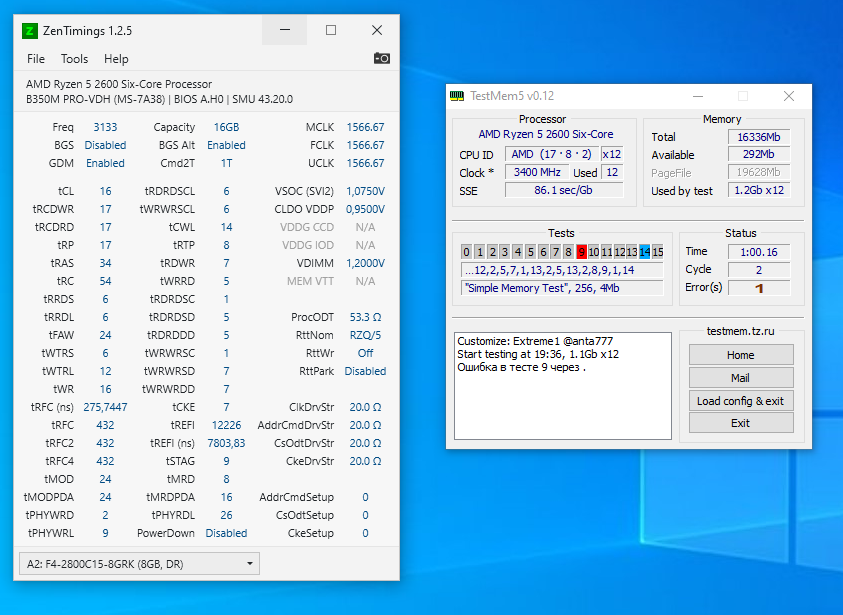Image resolution: width=843 pixels, height=615 pixels.
Task: Close the TestMem5 window
Action: pyautogui.click(x=789, y=96)
